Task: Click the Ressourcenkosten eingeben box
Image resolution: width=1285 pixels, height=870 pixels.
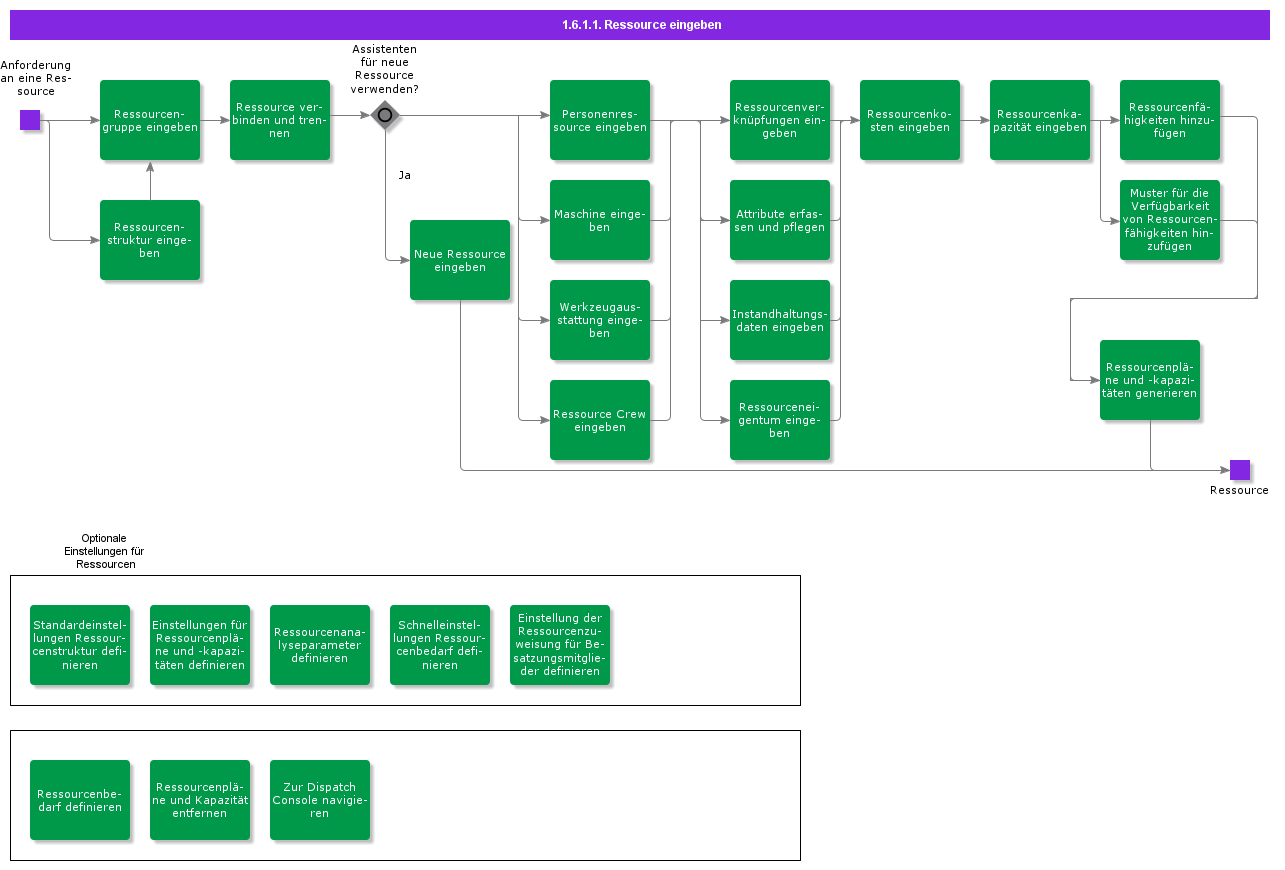Action: pyautogui.click(x=910, y=120)
